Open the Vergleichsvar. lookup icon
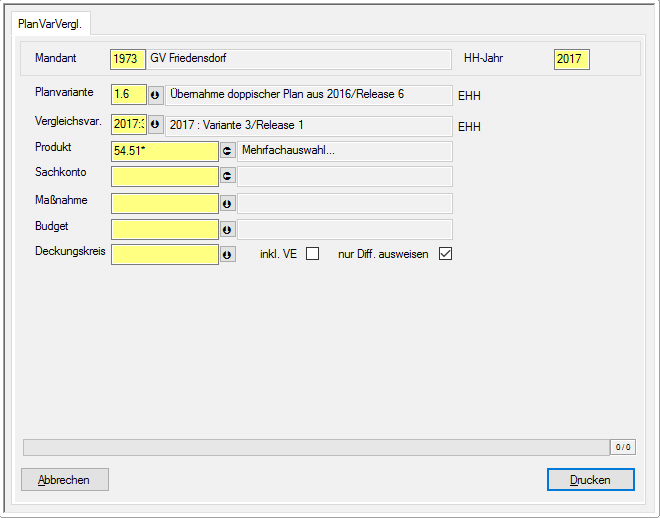 155,125
